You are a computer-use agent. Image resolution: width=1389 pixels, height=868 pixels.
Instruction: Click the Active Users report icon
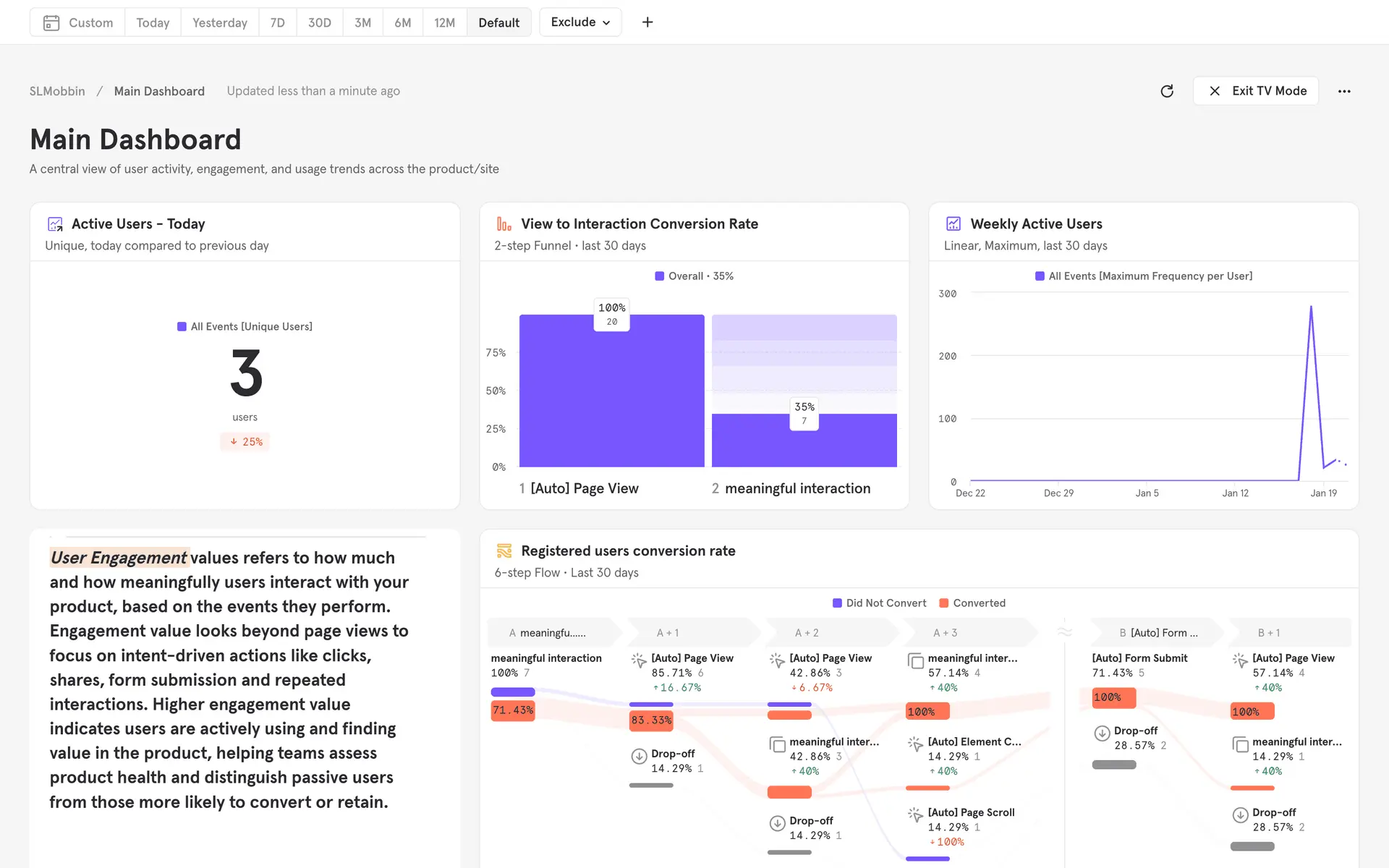(x=55, y=224)
